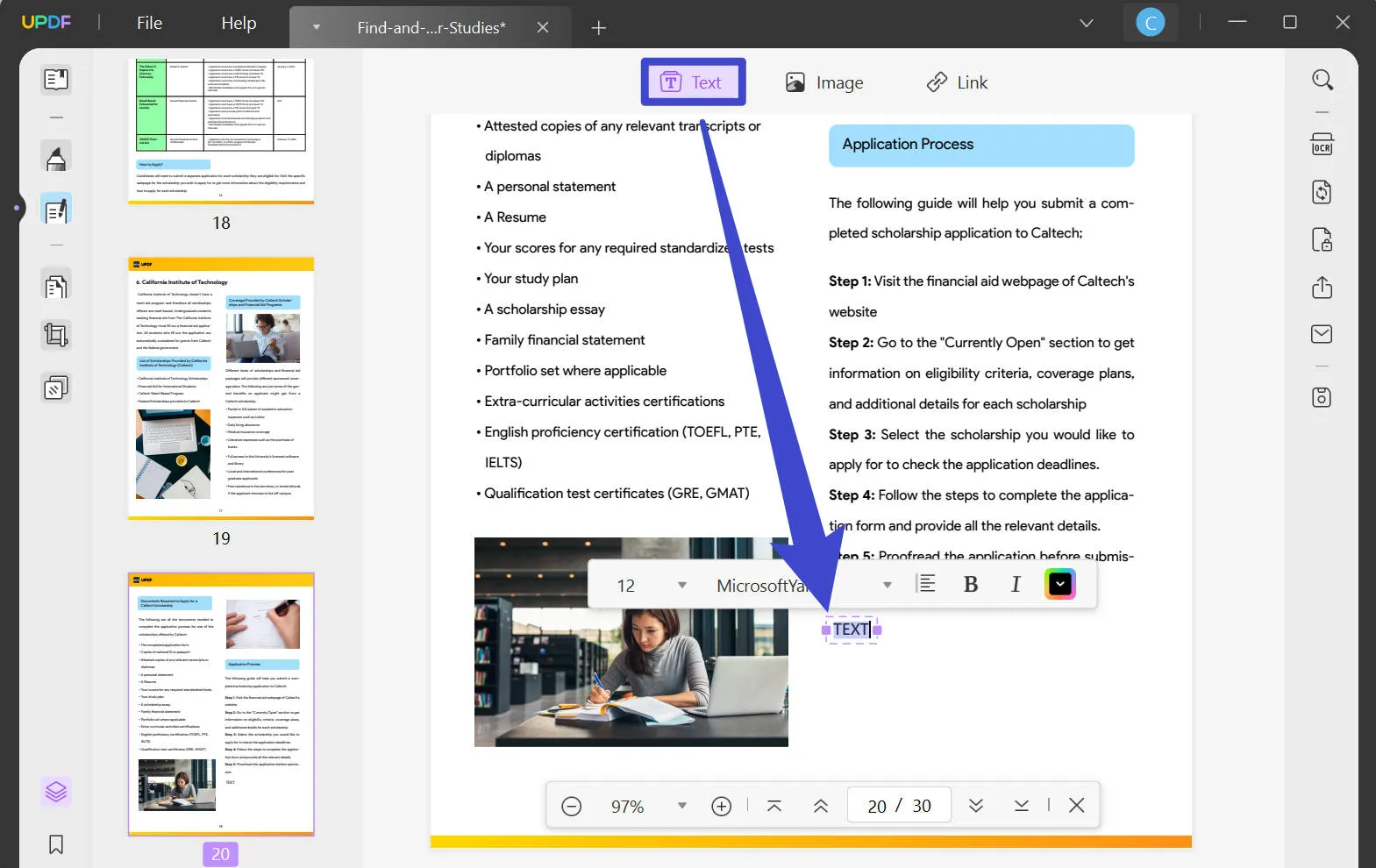Viewport: 1376px width, 868px height.
Task: Open the Protect PDF lock icon
Action: pyautogui.click(x=1322, y=240)
